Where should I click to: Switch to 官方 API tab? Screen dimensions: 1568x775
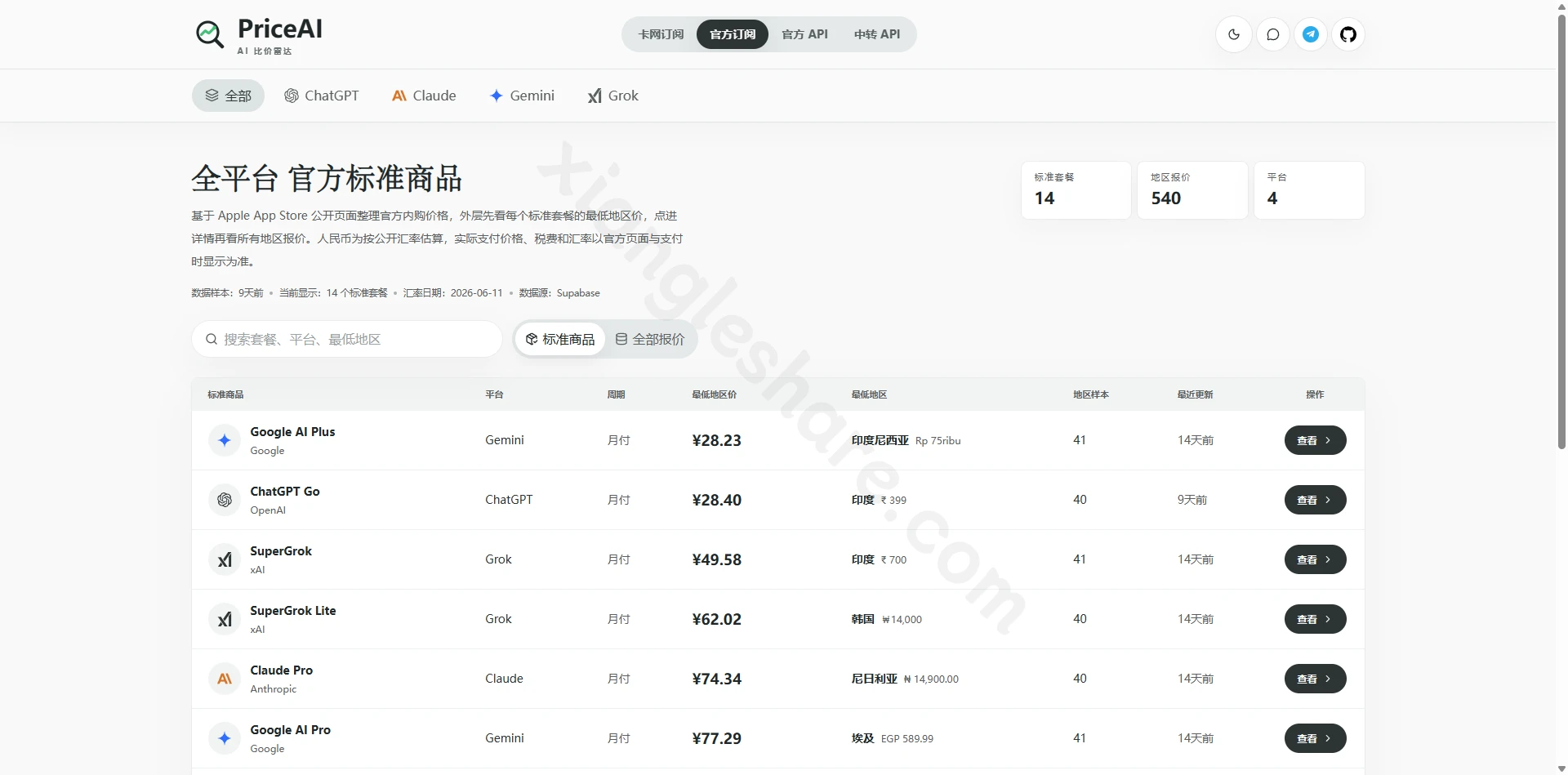click(804, 34)
